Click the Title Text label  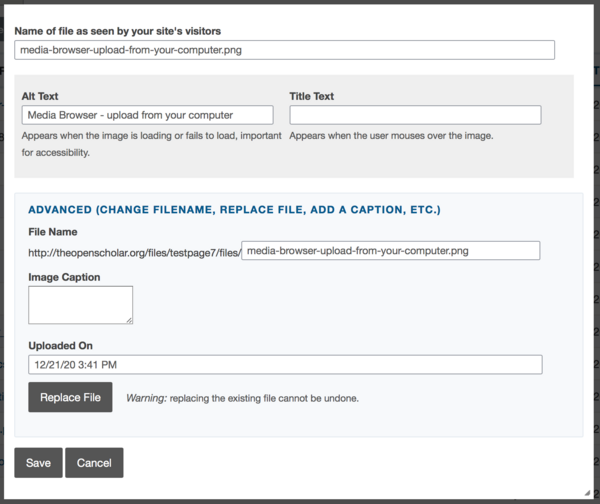[312, 96]
